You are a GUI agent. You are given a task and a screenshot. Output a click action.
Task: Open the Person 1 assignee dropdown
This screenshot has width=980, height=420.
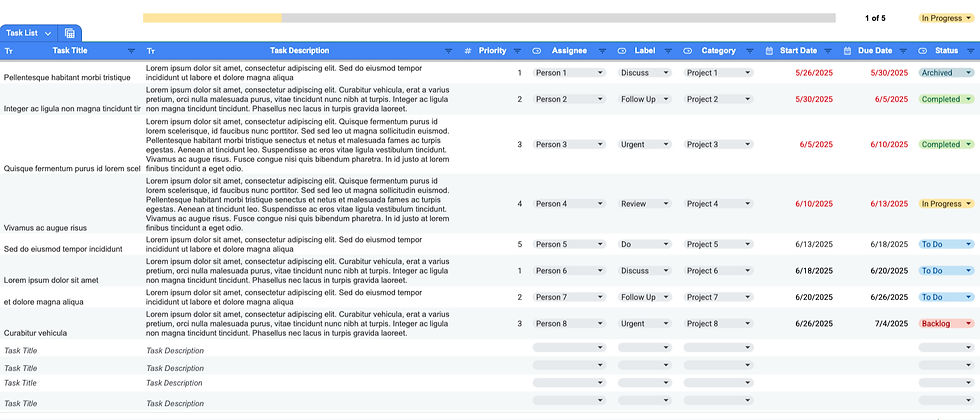click(x=569, y=72)
